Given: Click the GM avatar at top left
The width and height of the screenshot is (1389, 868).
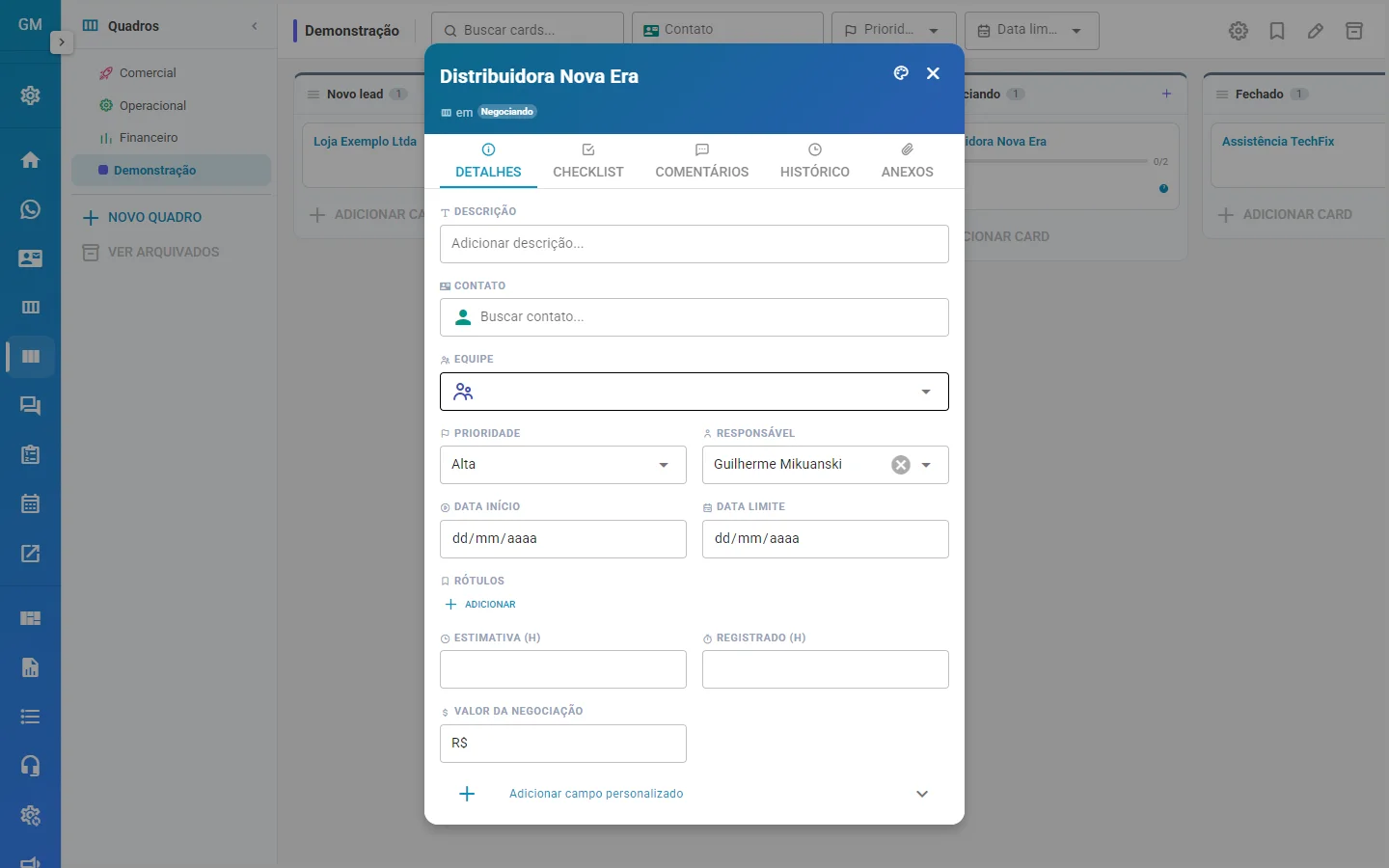Looking at the screenshot, I should 30,24.
